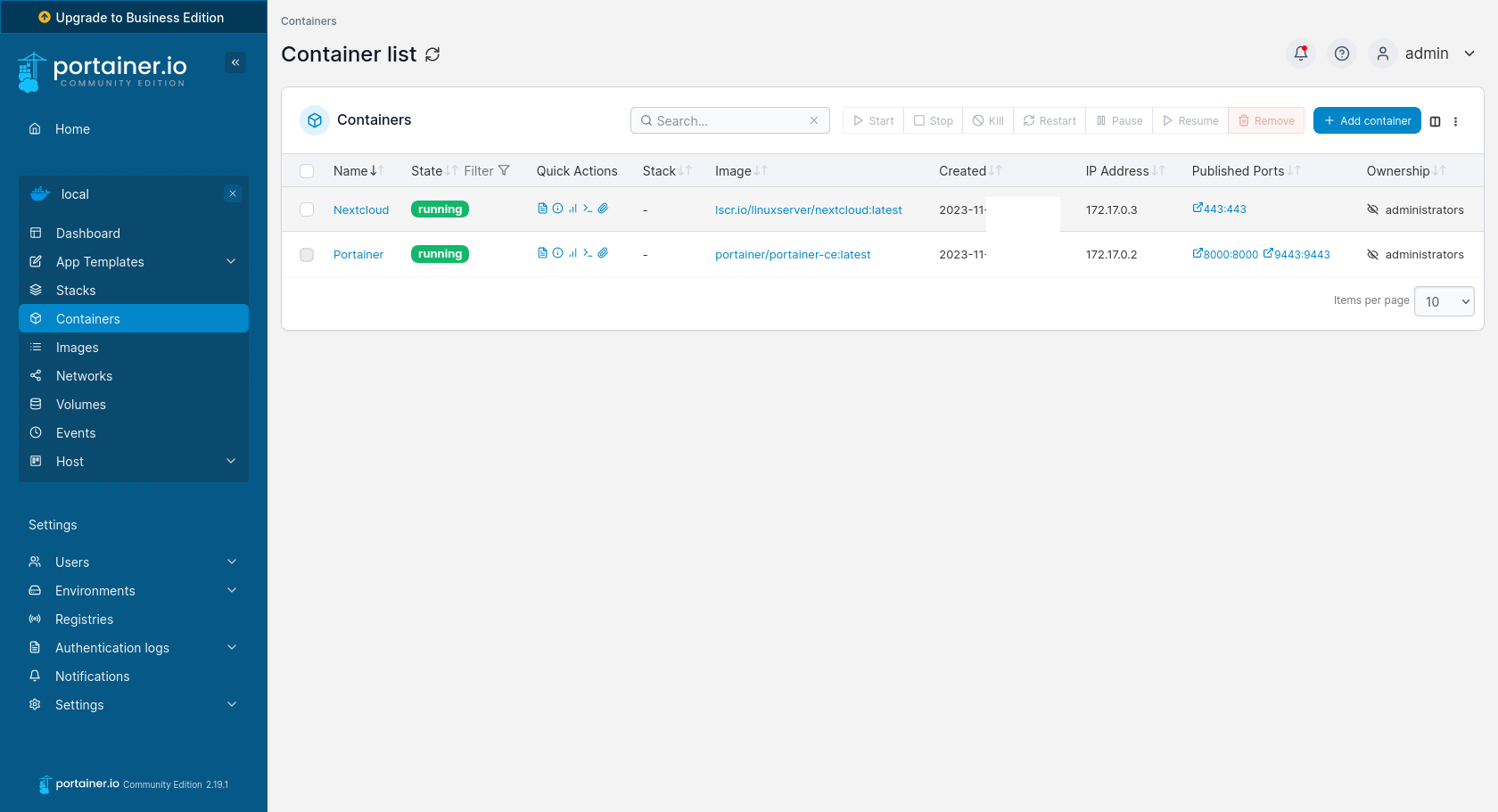The width and height of the screenshot is (1498, 812).
Task: Inspect the Portainer container via quick action
Action: pos(557,253)
